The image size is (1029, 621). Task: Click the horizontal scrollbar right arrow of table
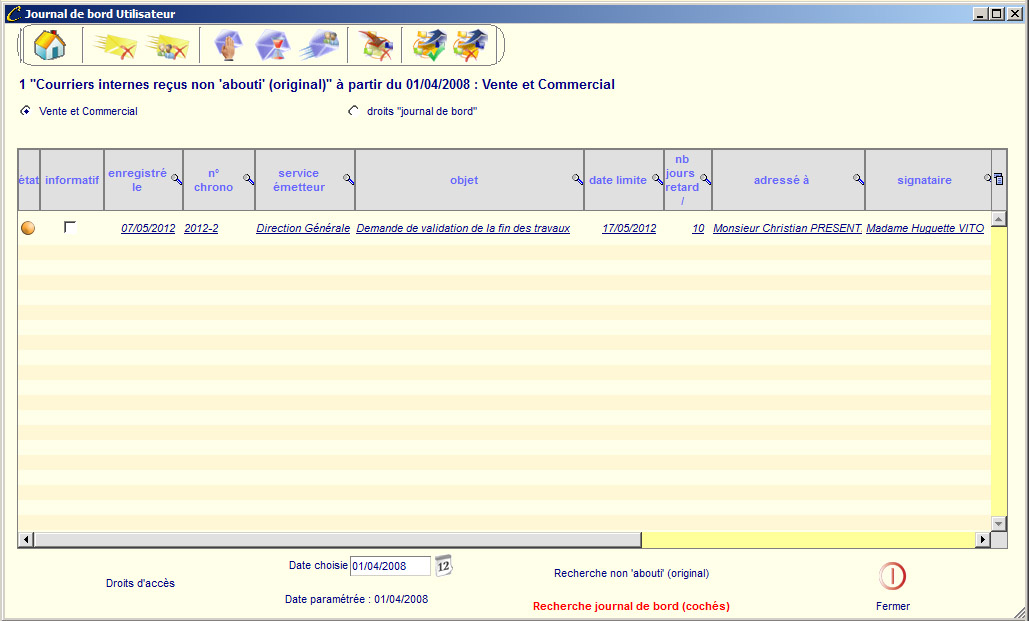tap(982, 540)
